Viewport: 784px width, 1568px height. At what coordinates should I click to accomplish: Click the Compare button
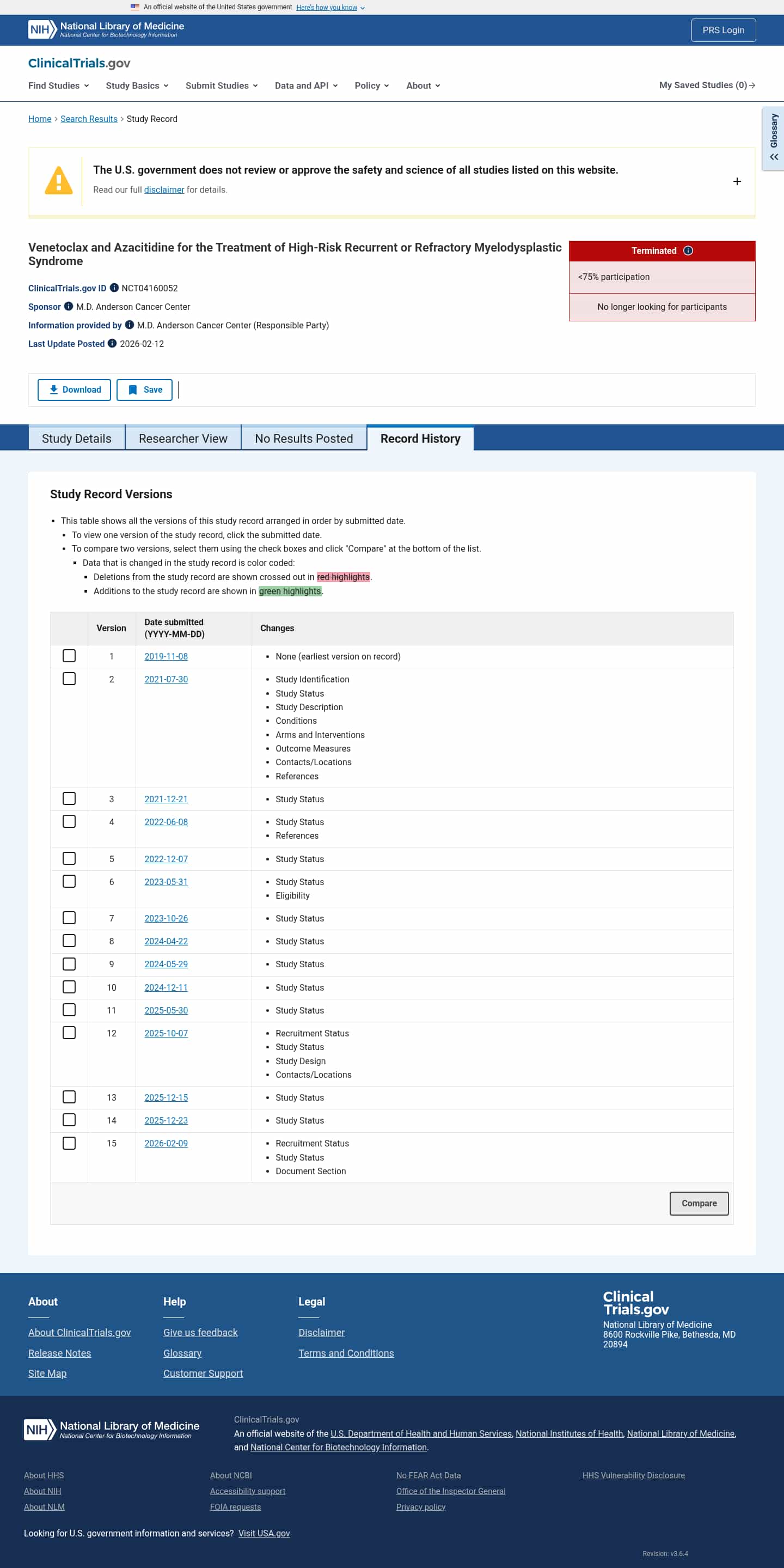699,1204
